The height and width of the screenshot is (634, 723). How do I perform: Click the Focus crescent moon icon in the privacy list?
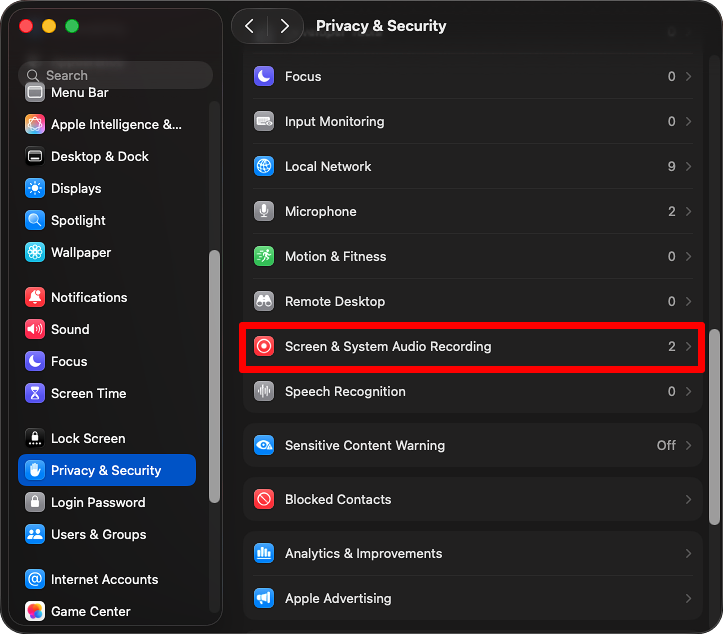[264, 76]
